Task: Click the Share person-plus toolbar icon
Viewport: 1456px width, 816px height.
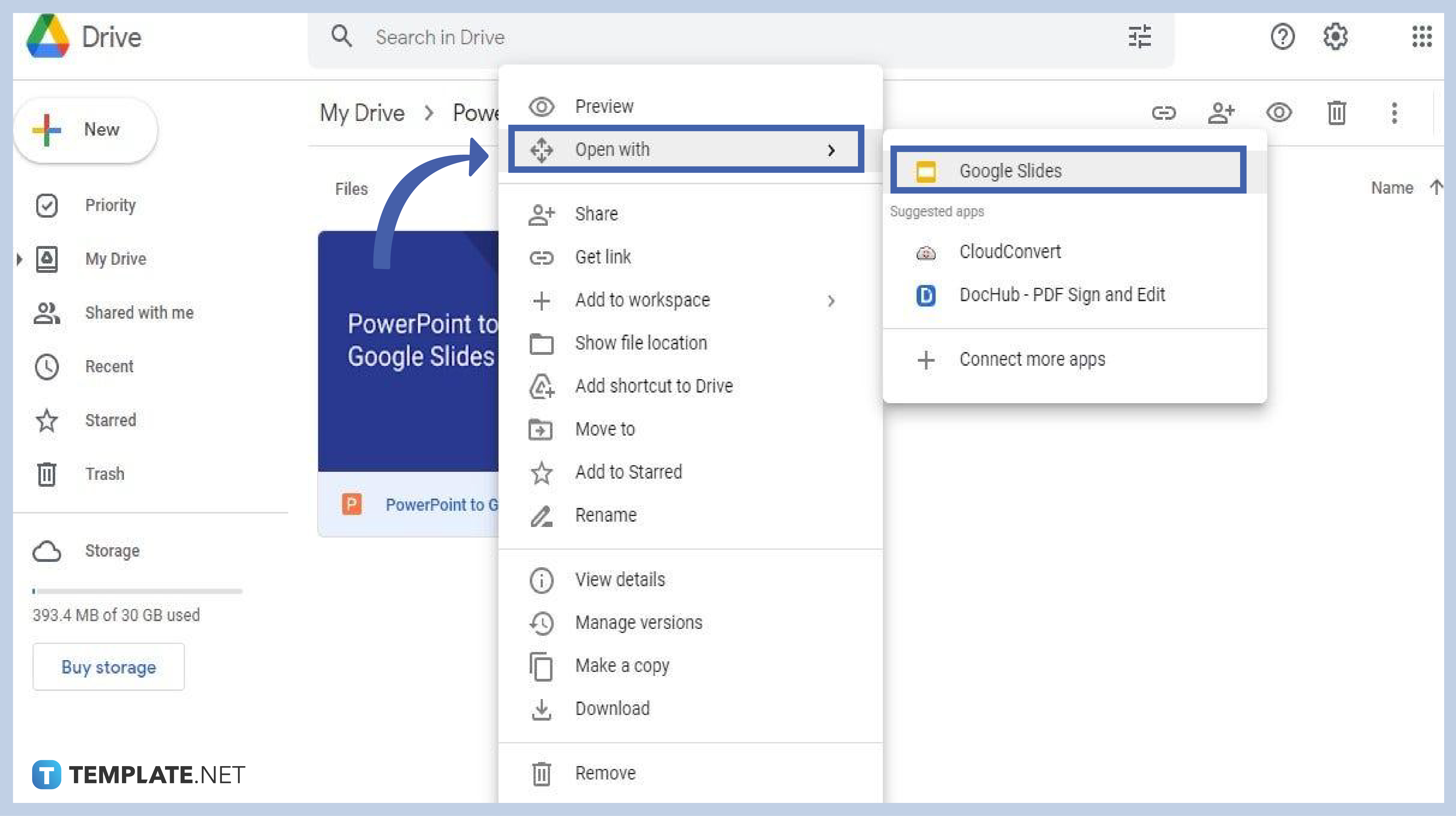Action: (x=1221, y=113)
